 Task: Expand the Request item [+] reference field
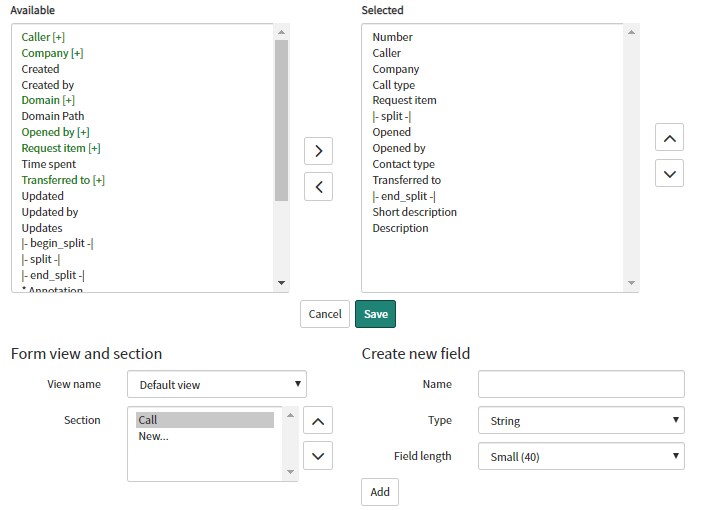pos(61,148)
